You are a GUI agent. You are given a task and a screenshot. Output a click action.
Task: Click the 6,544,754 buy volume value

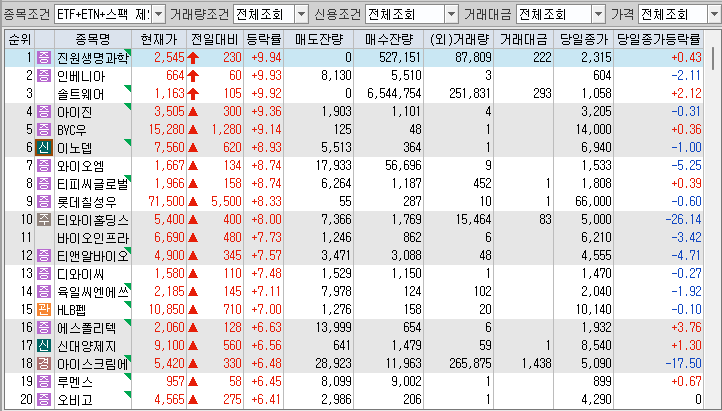[394, 93]
